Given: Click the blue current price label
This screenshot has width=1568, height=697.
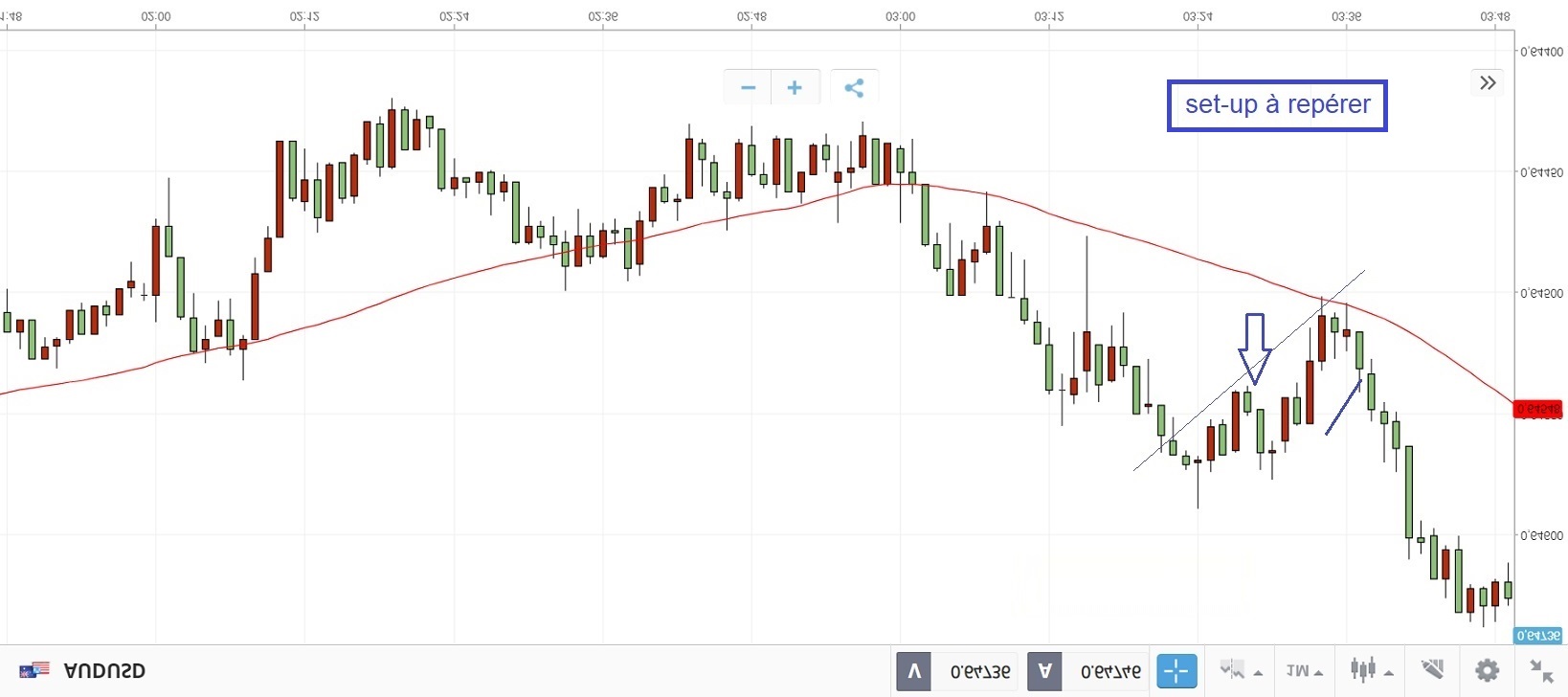Looking at the screenshot, I should pos(1537,636).
